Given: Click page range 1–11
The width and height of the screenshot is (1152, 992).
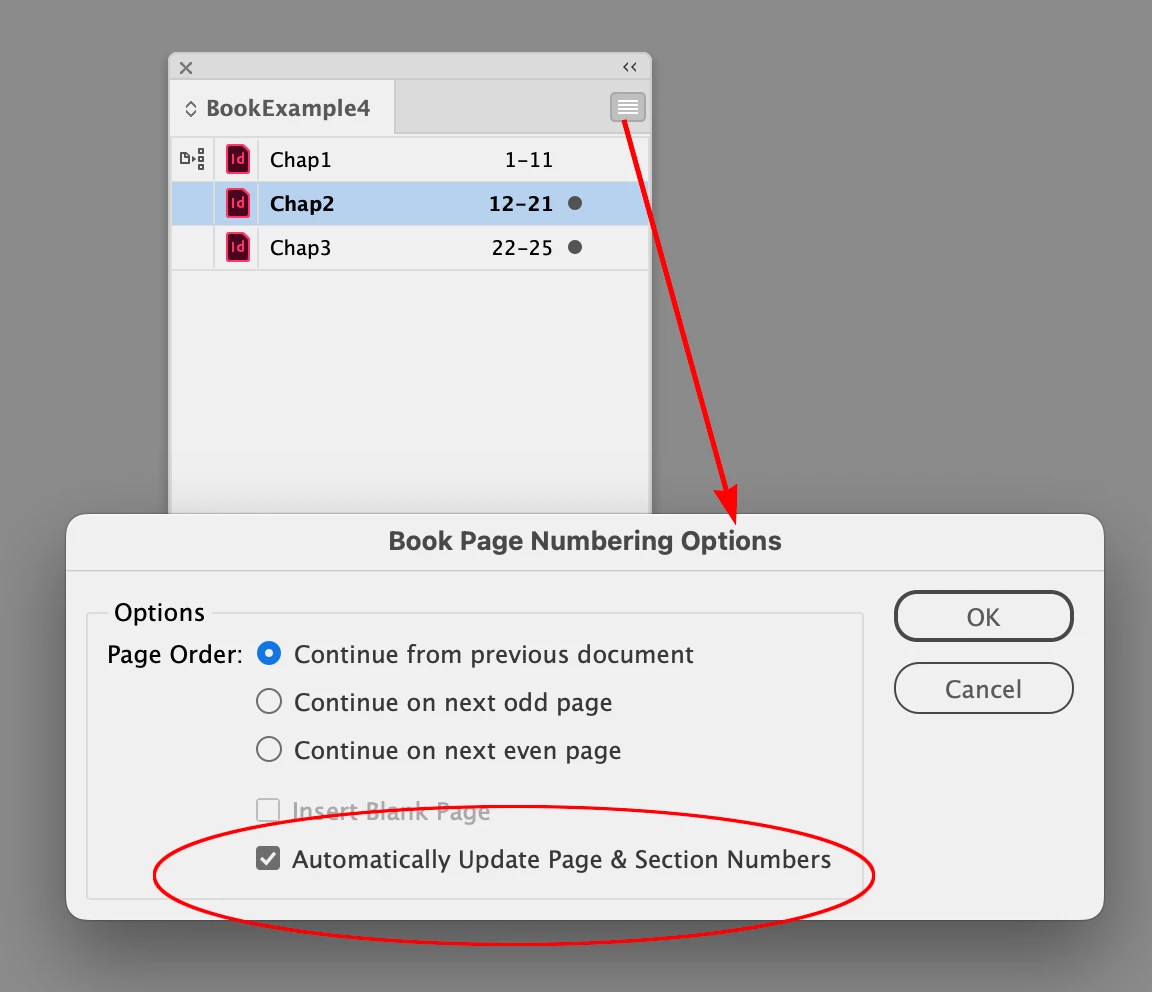Looking at the screenshot, I should (x=528, y=159).
